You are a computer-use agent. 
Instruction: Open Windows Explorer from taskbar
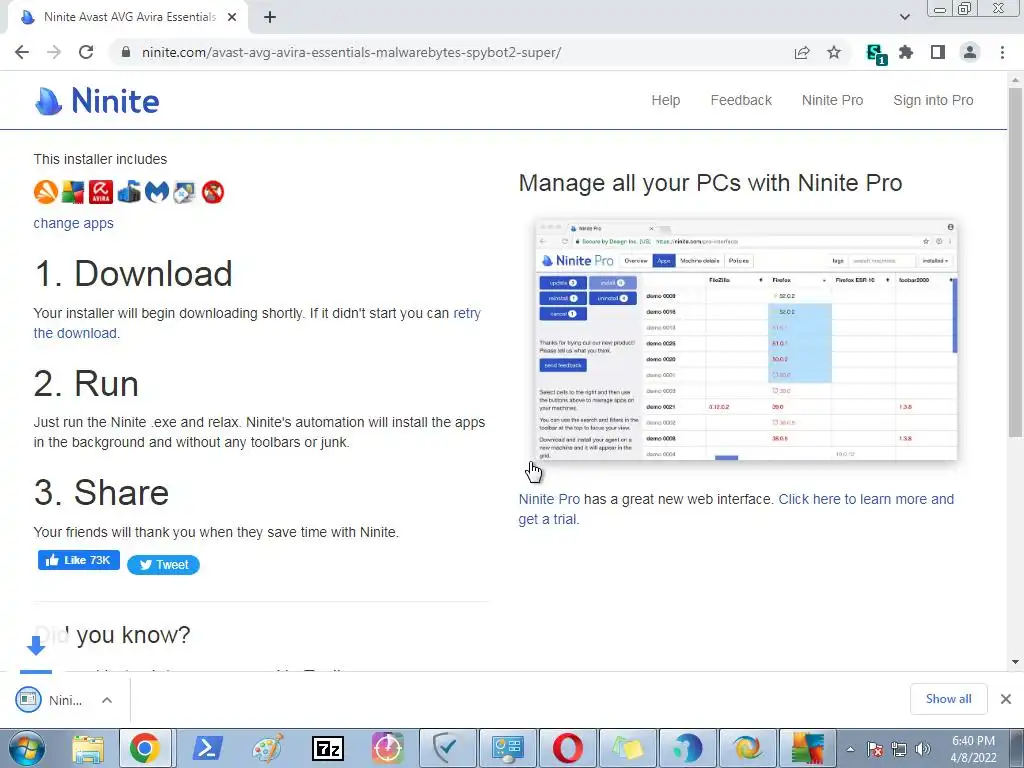tap(88, 748)
